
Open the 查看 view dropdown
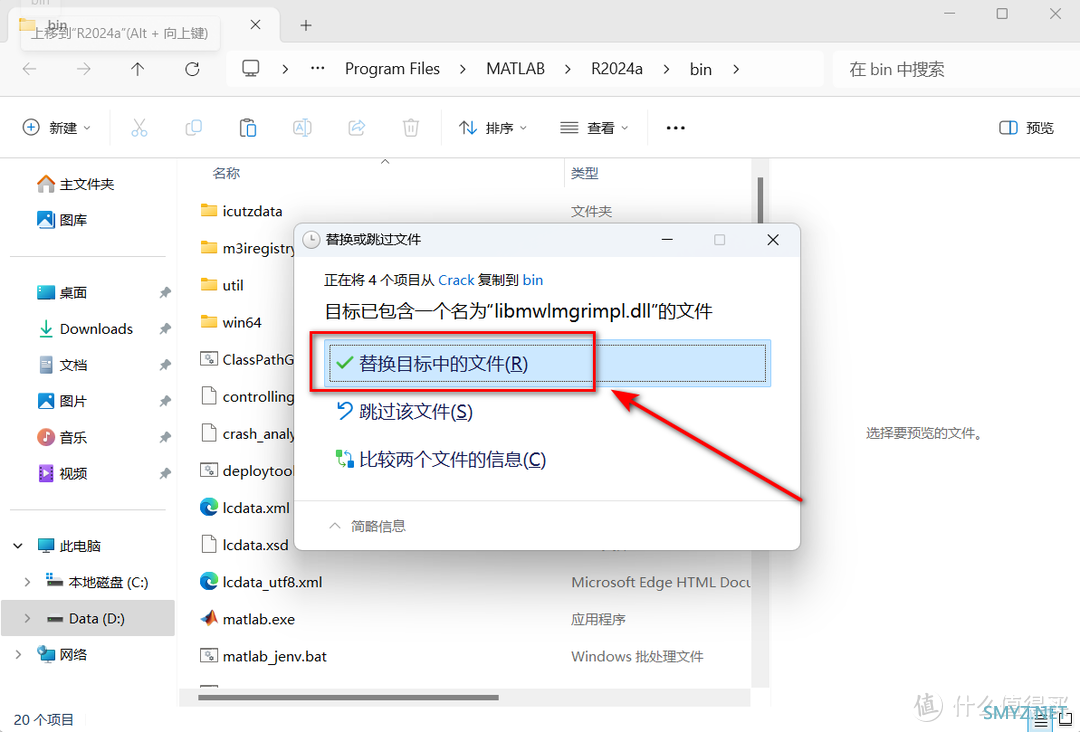594,127
